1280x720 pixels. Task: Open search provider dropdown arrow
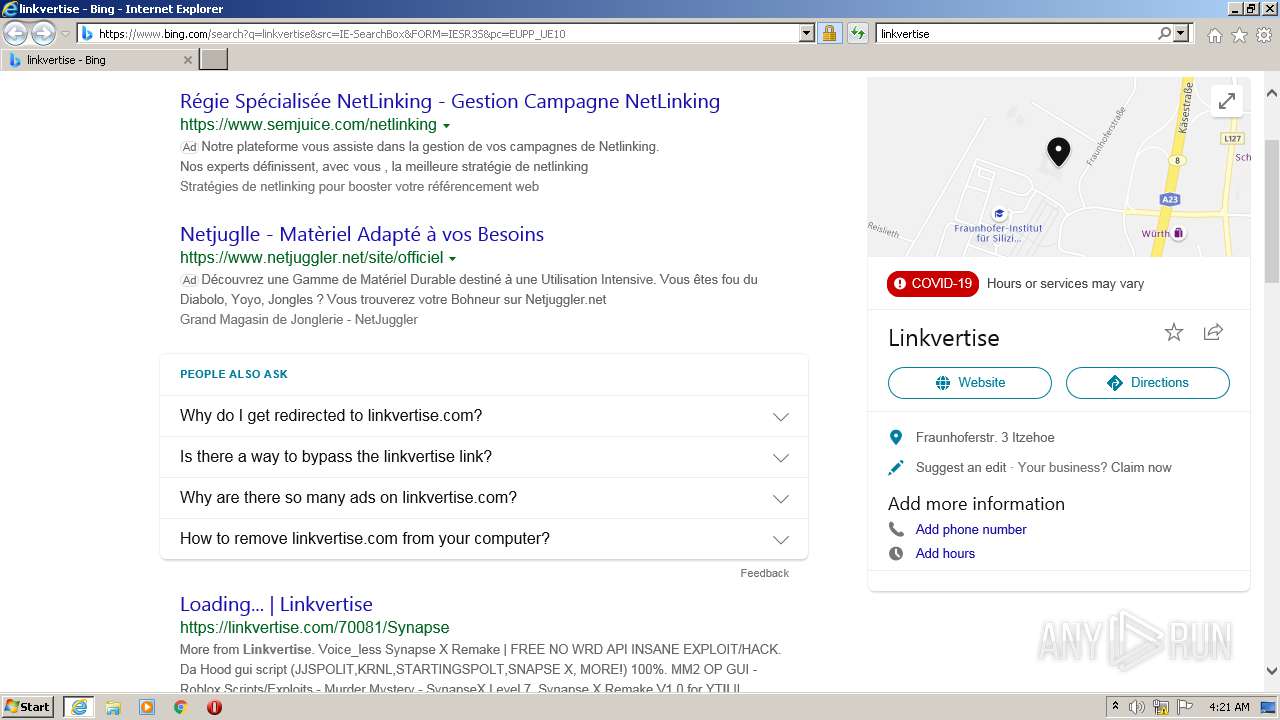point(1182,33)
